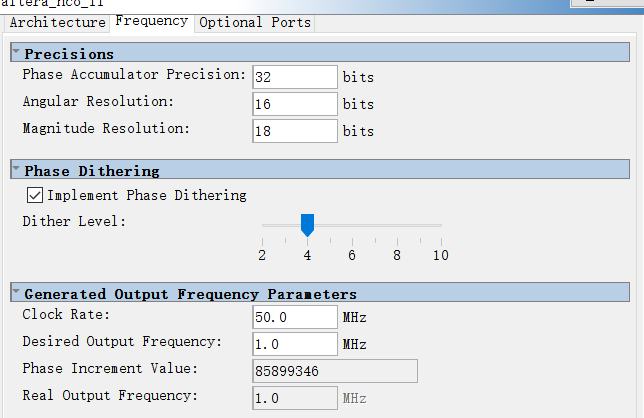
Task: Set Dither Level to tick 2
Action: (x=262, y=226)
